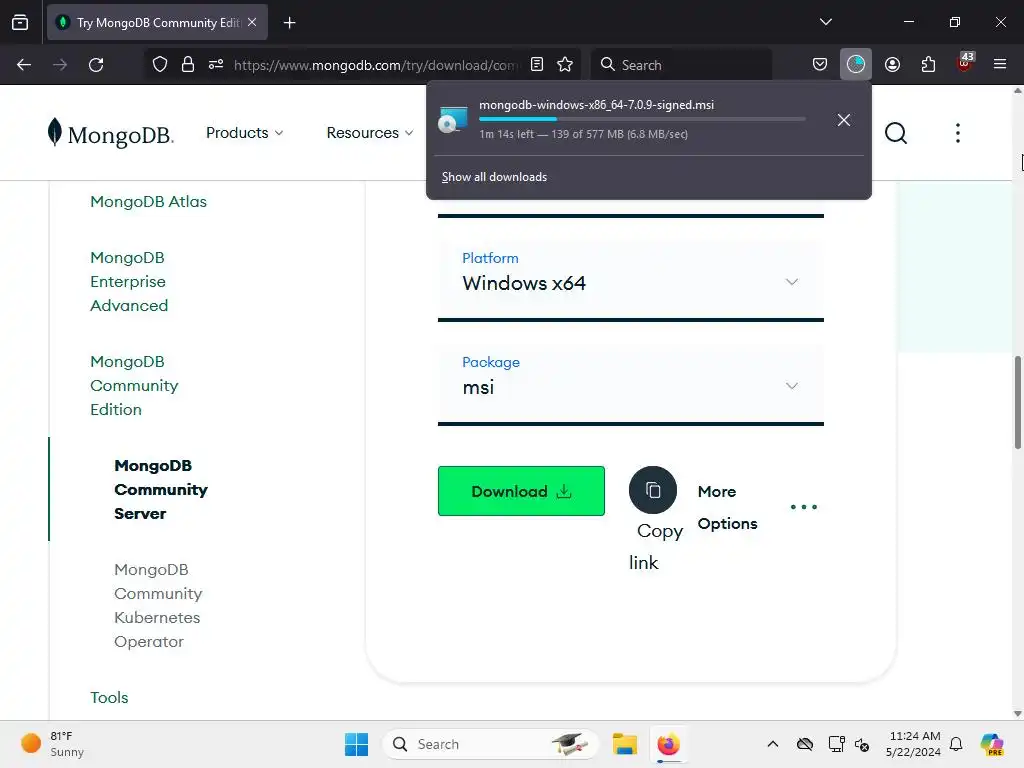Open MongoDB Community Edition sidebar link

[x=134, y=385]
